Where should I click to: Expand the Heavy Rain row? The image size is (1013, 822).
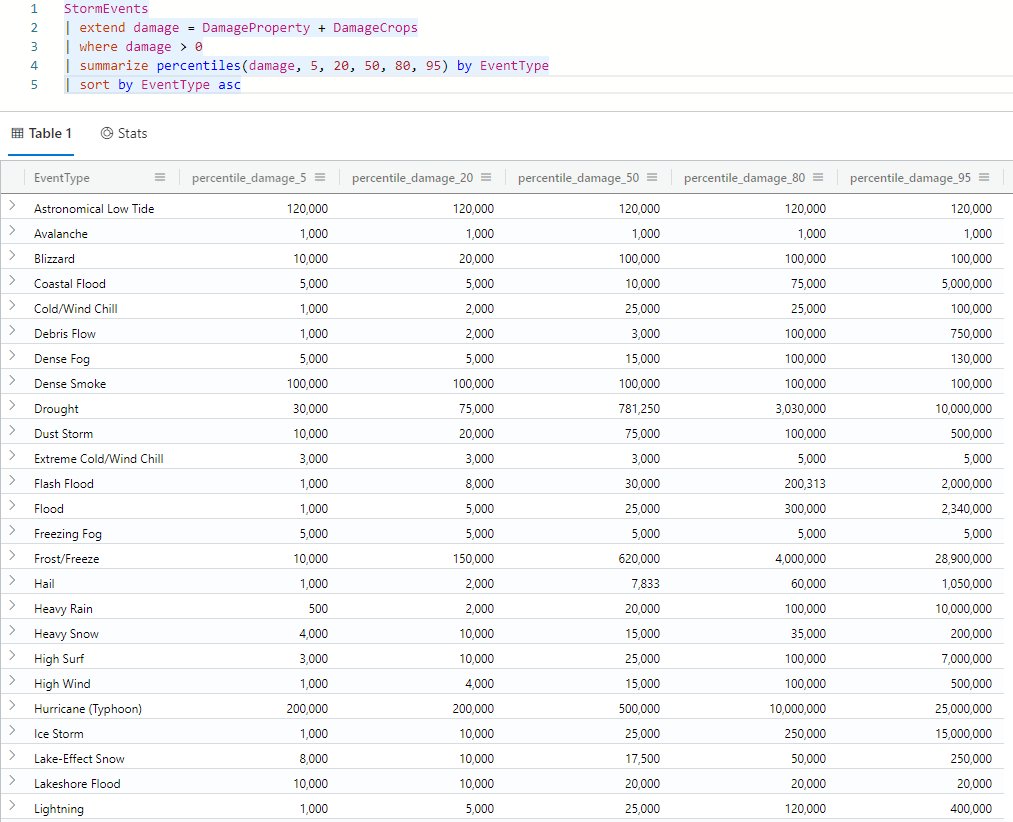(12, 606)
